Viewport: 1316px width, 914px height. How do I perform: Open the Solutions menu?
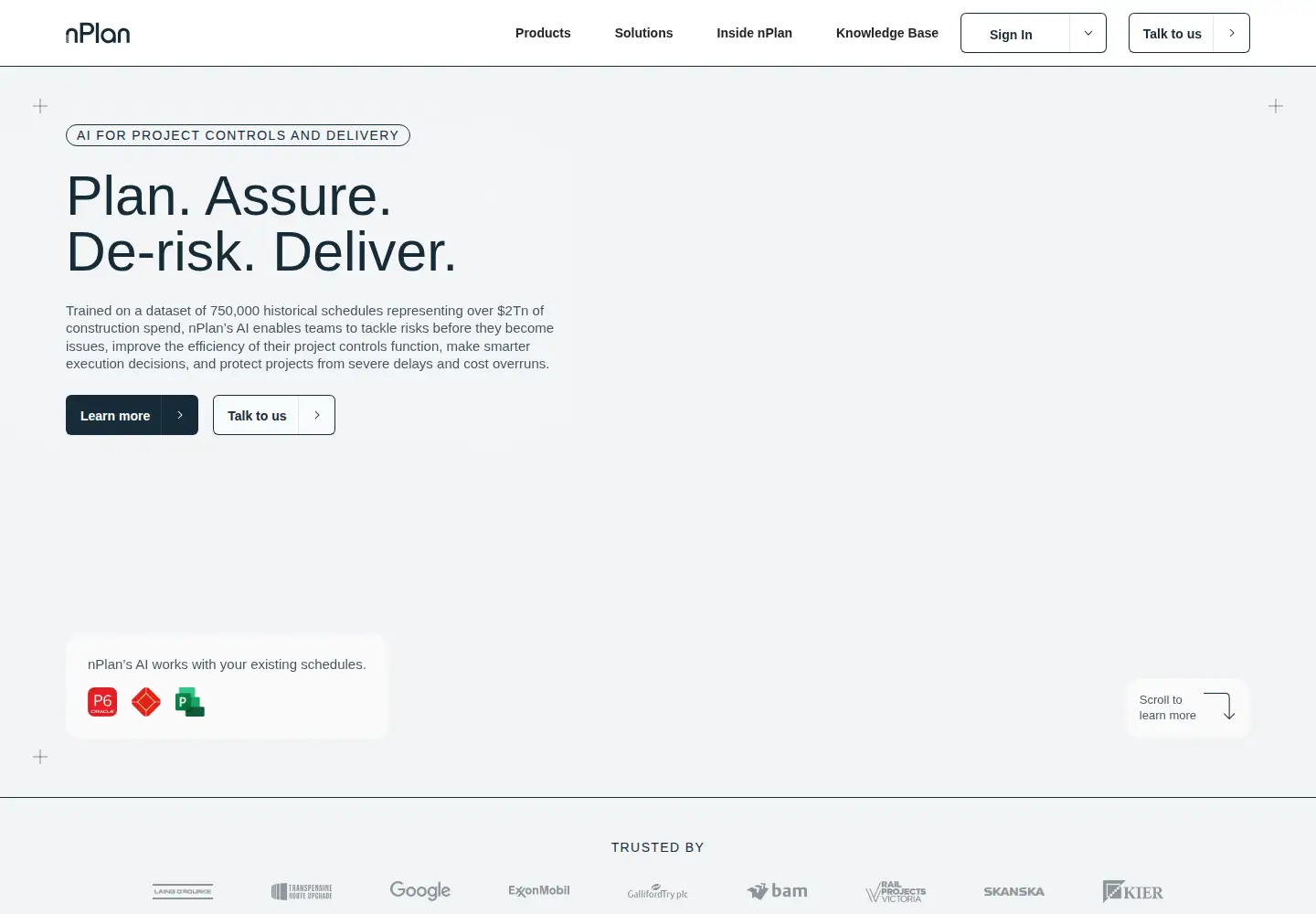coord(643,33)
